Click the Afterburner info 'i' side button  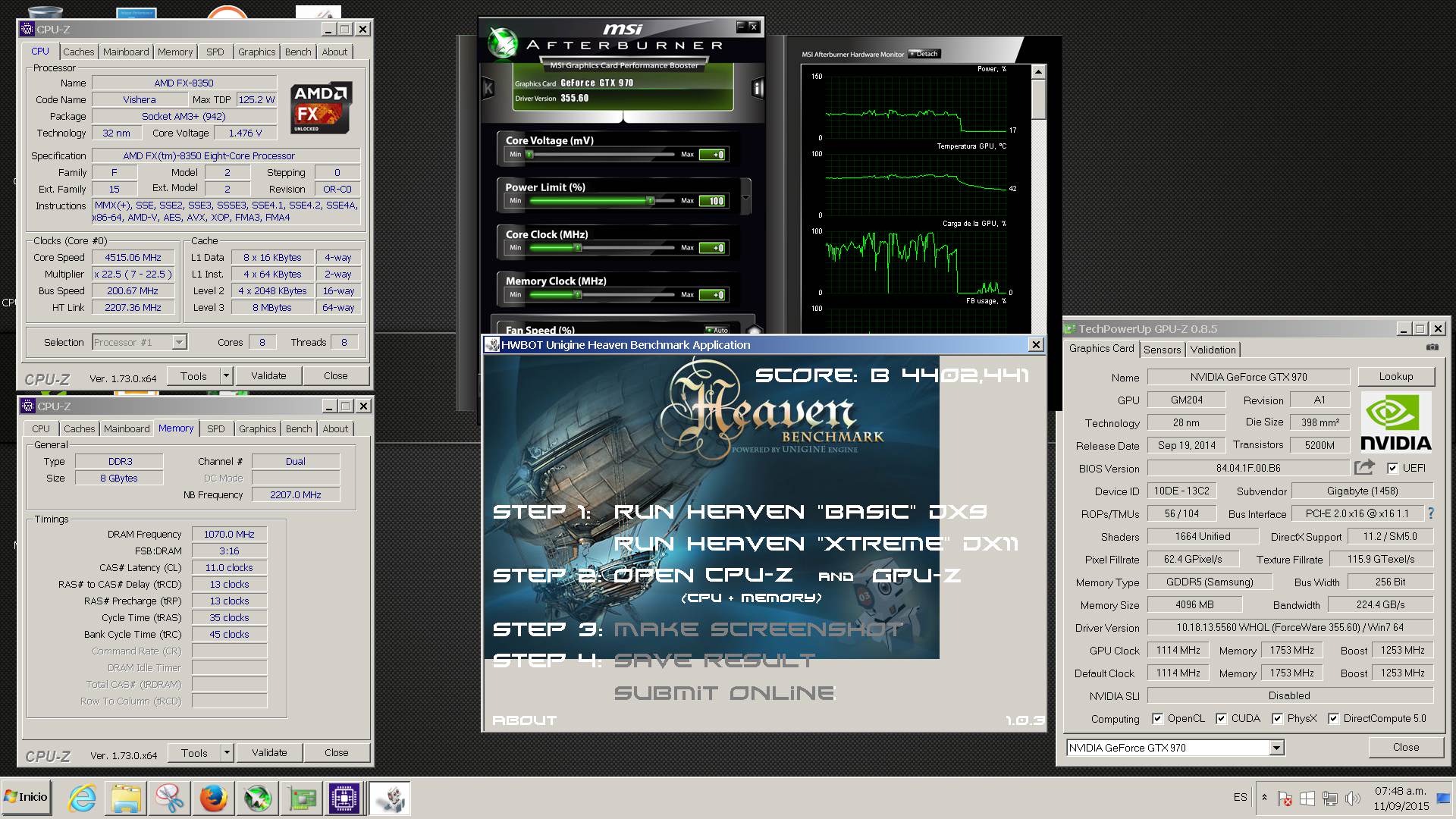tap(757, 89)
